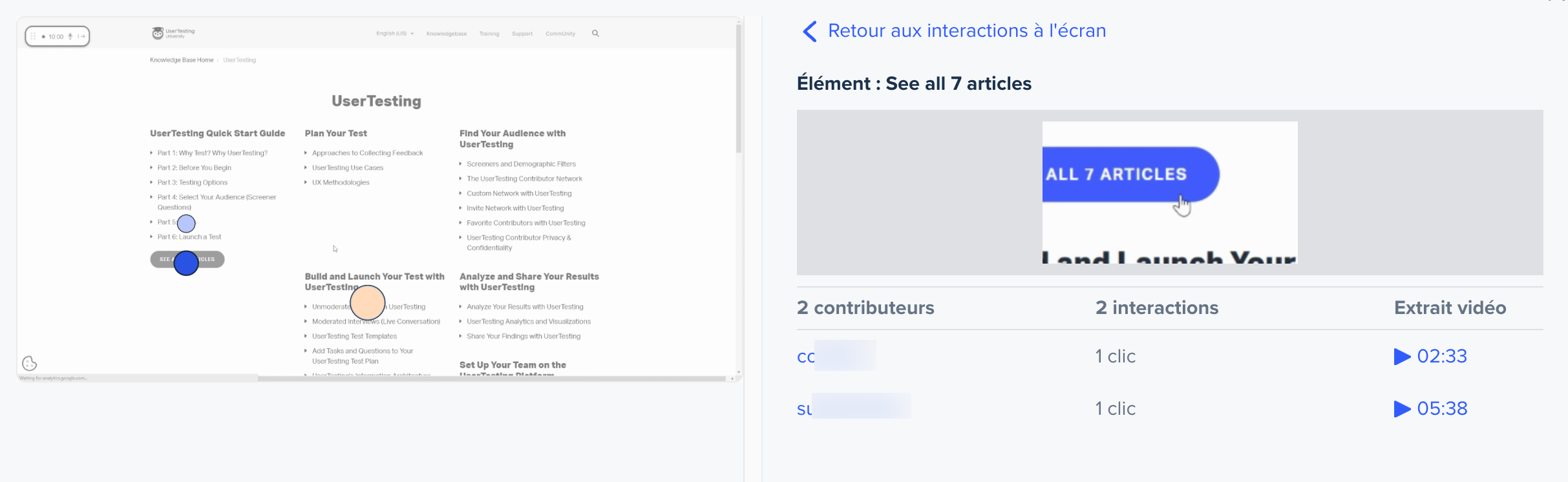
Task: Click the UserTesting University owl logo
Action: point(173,33)
